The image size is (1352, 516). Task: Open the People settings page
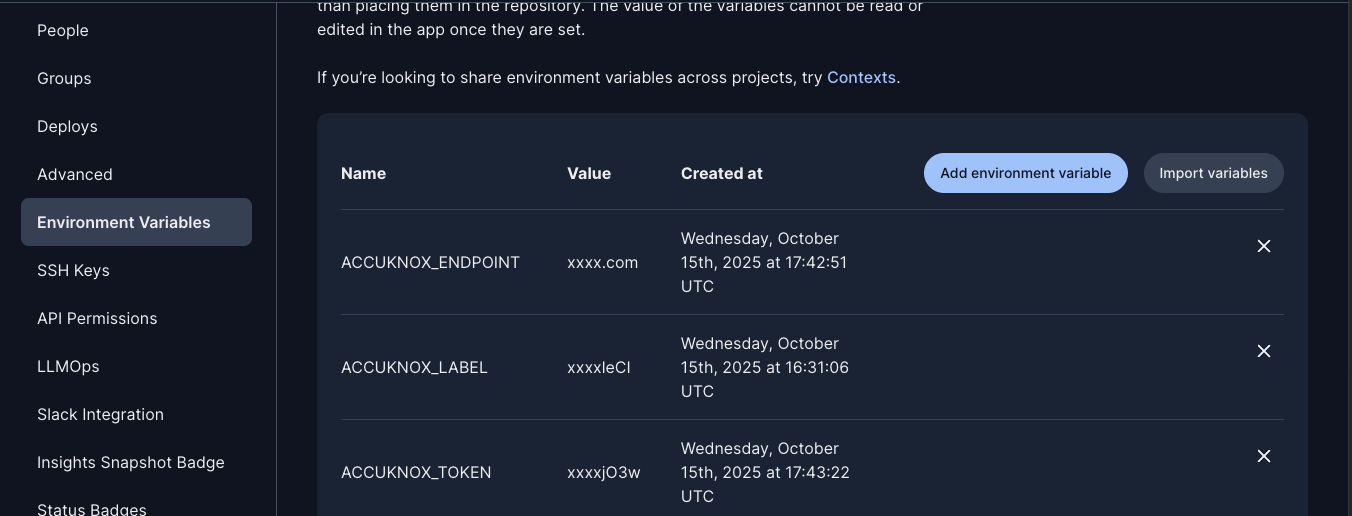pyautogui.click(x=63, y=30)
